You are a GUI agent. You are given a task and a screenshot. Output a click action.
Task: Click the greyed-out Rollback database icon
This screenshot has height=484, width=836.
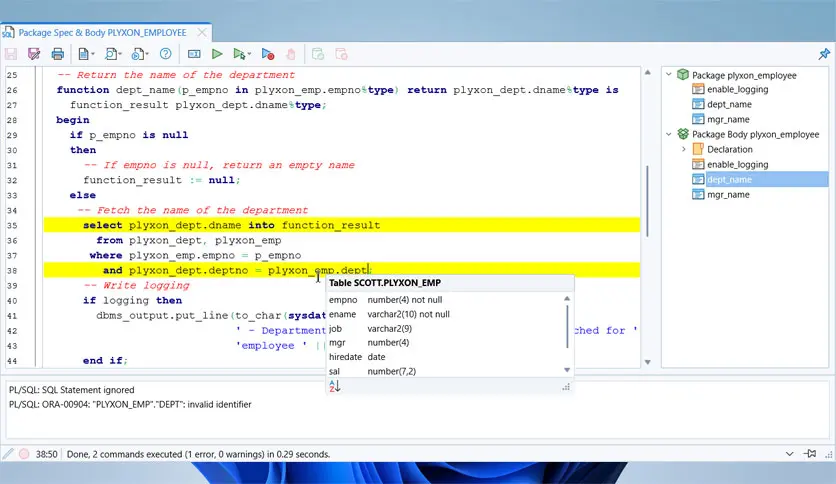pyautogui.click(x=341, y=54)
